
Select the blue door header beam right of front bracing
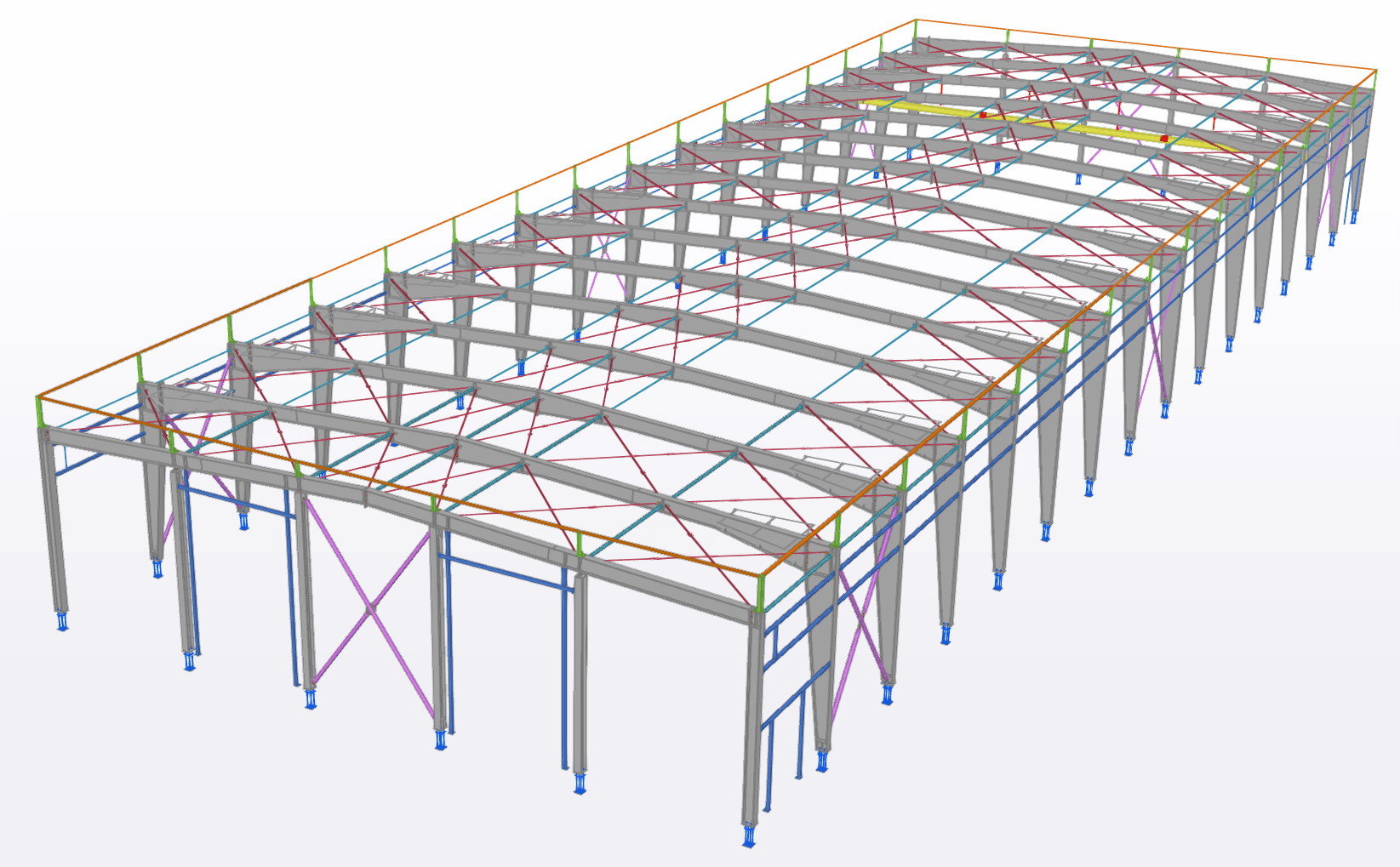(x=502, y=570)
